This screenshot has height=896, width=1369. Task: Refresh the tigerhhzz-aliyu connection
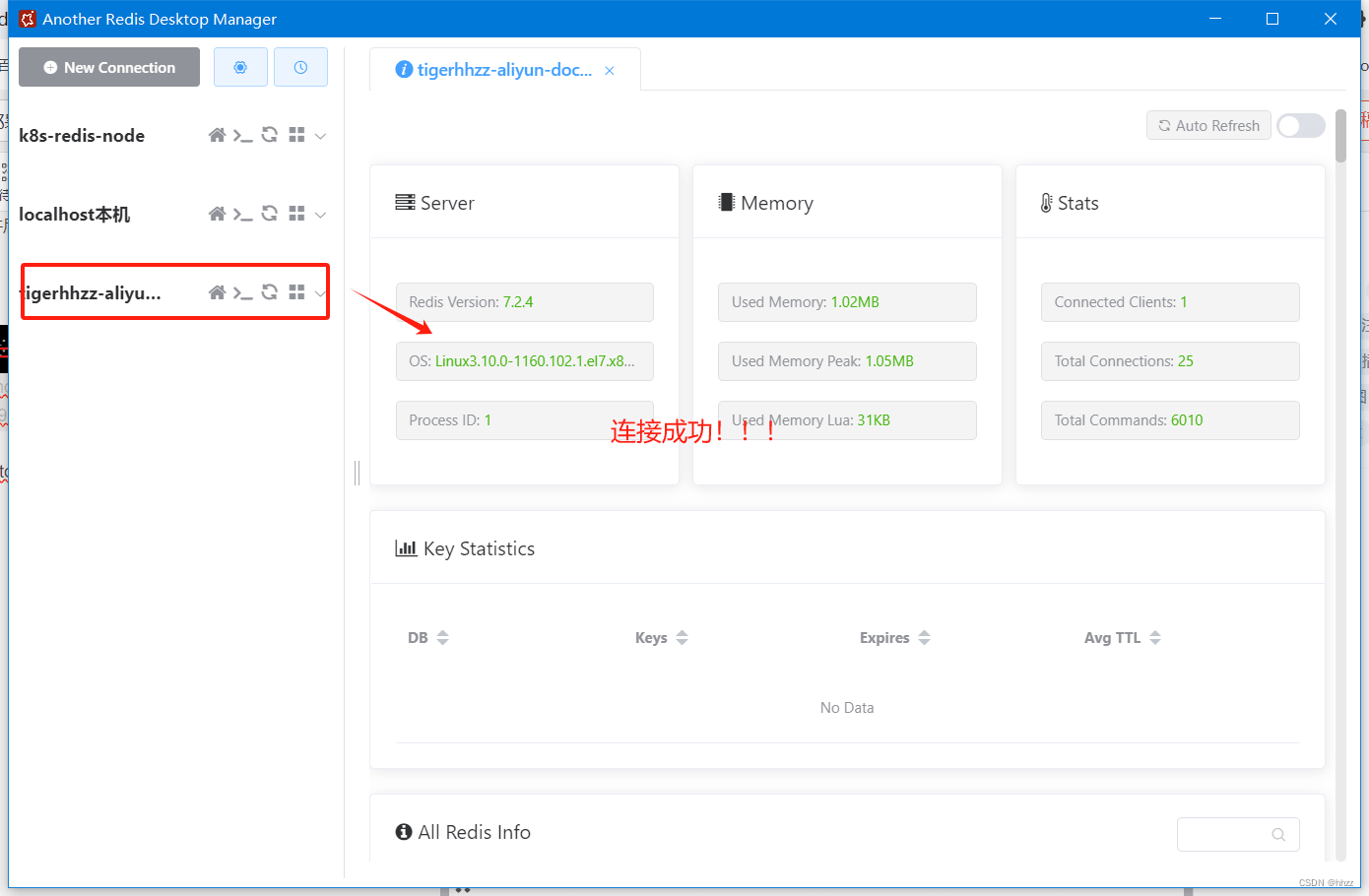click(x=270, y=292)
